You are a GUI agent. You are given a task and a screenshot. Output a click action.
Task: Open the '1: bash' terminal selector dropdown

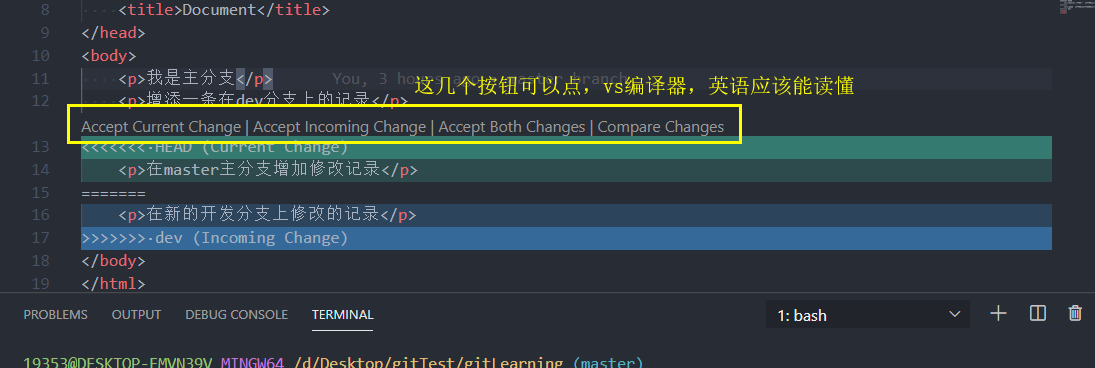point(868,315)
